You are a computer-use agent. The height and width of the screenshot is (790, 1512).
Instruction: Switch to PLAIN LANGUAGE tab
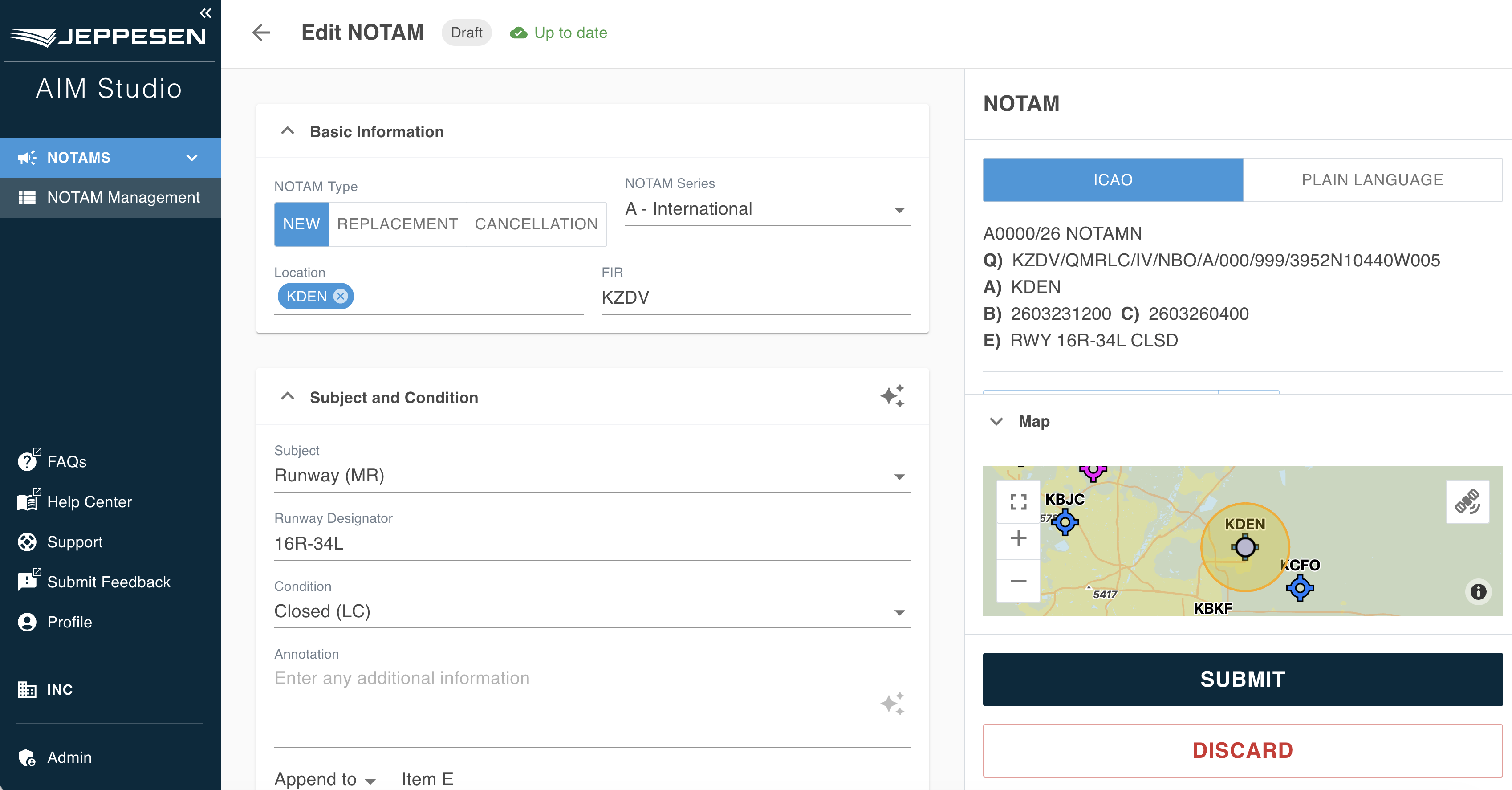1372,179
